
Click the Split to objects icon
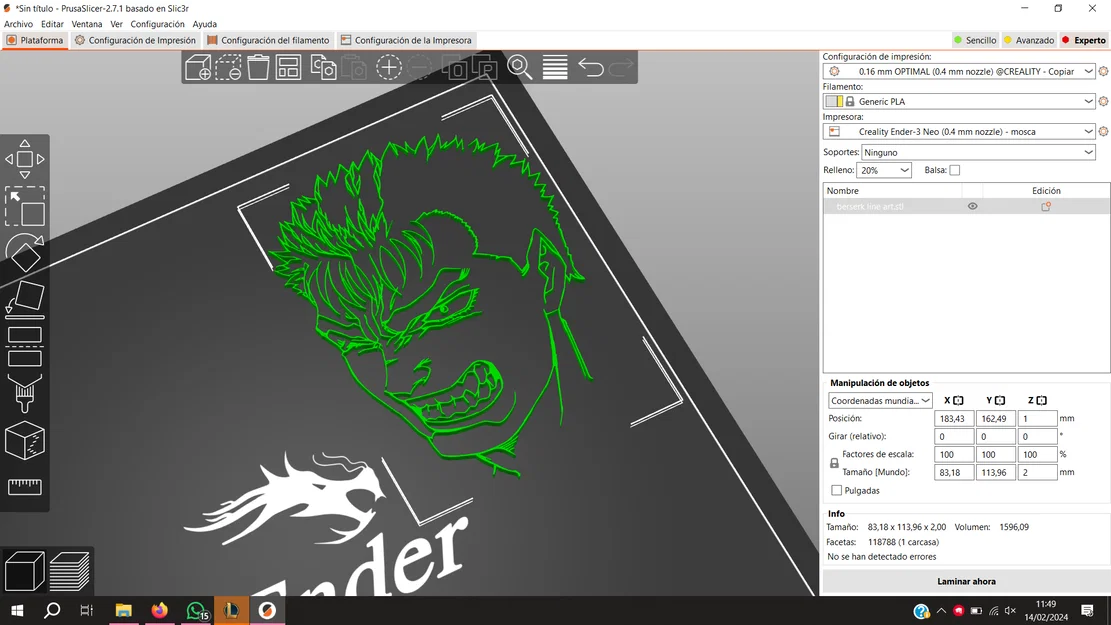tap(453, 67)
